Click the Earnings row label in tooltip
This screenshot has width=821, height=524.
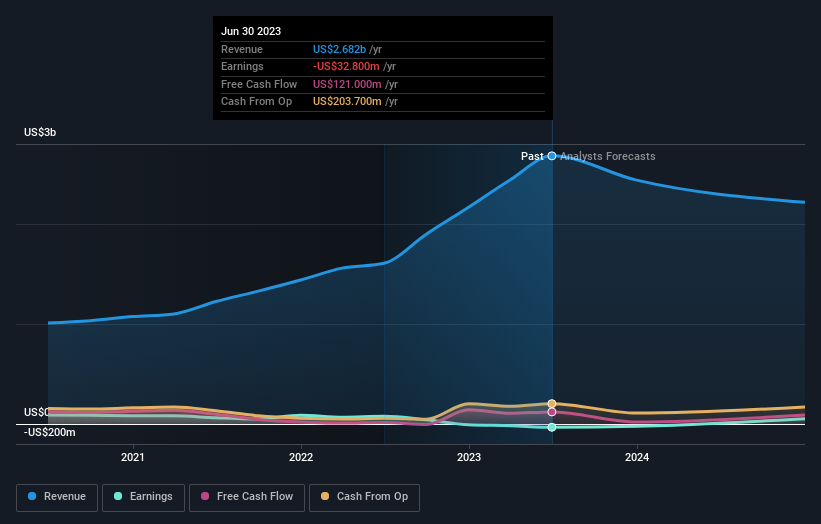point(242,66)
